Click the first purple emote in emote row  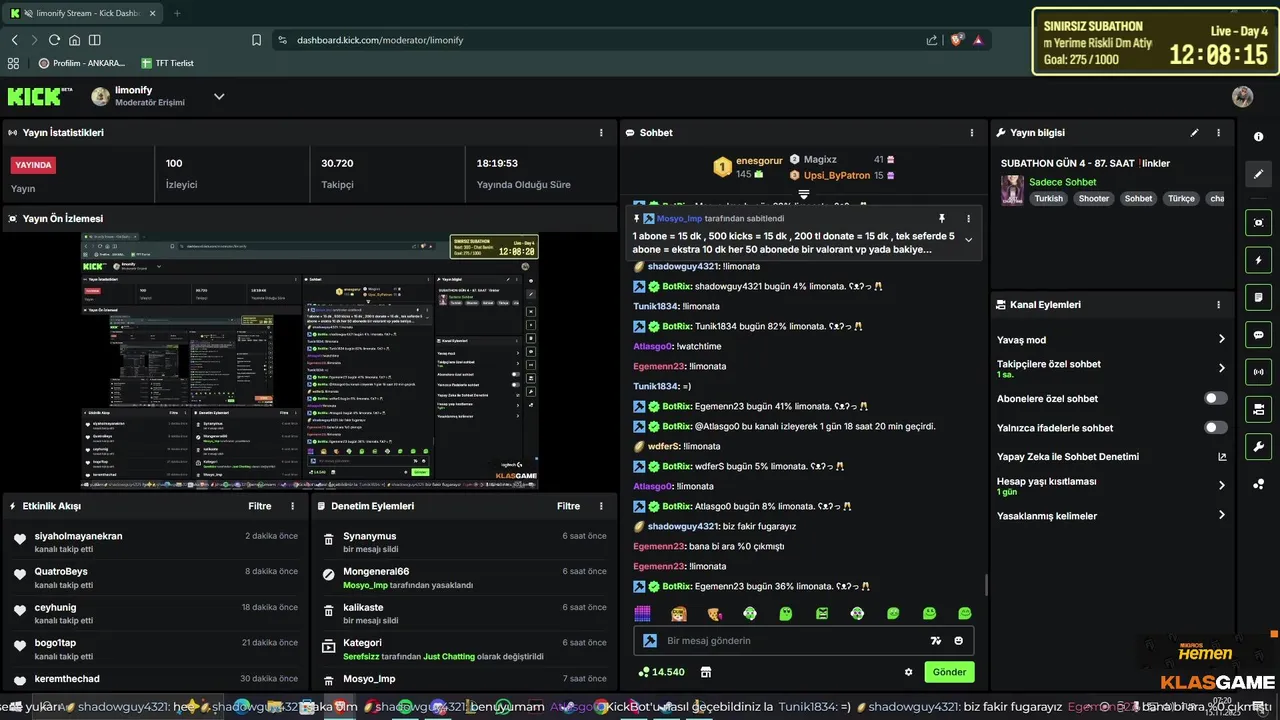pyautogui.click(x=643, y=613)
